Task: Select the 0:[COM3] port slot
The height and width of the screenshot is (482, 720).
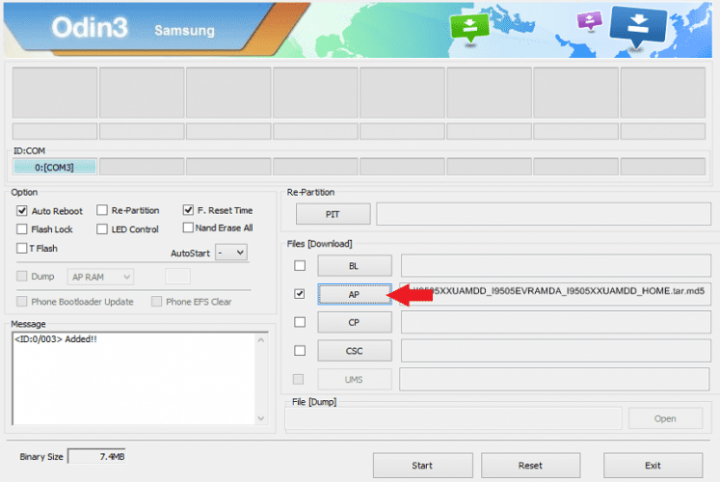Action: 55,167
